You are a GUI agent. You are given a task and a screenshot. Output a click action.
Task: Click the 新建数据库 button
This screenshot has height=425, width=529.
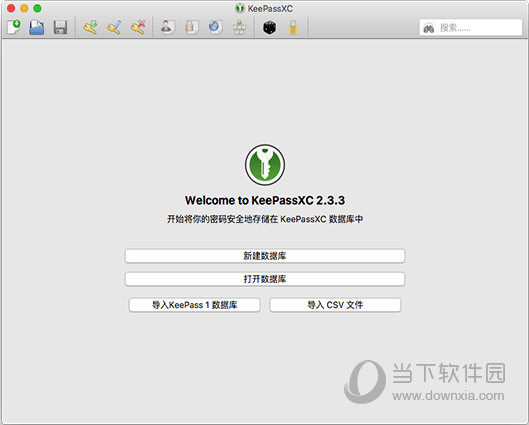(x=265, y=256)
